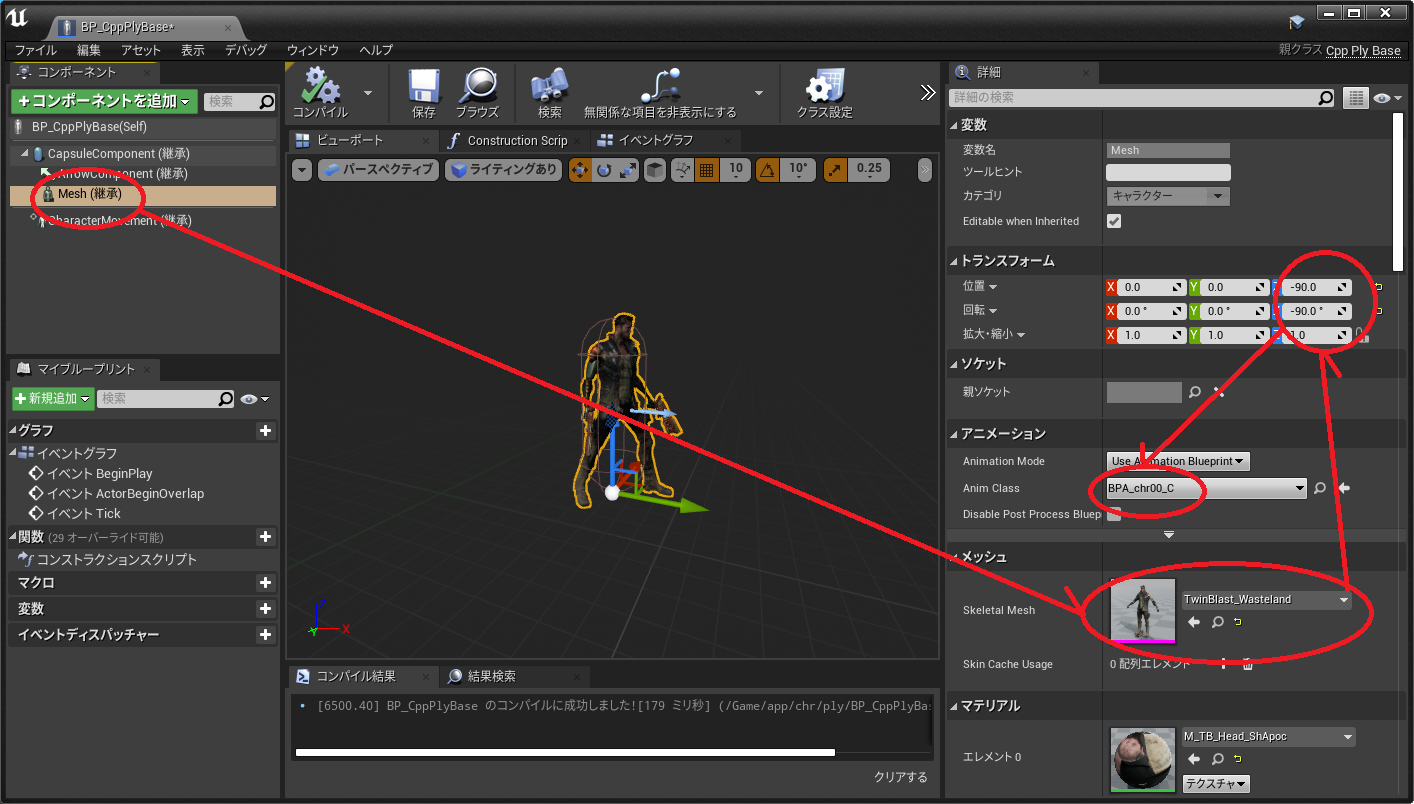This screenshot has height=804, width=1414.
Task: Open Class Settings (クラス設定) icon
Action: click(x=825, y=86)
